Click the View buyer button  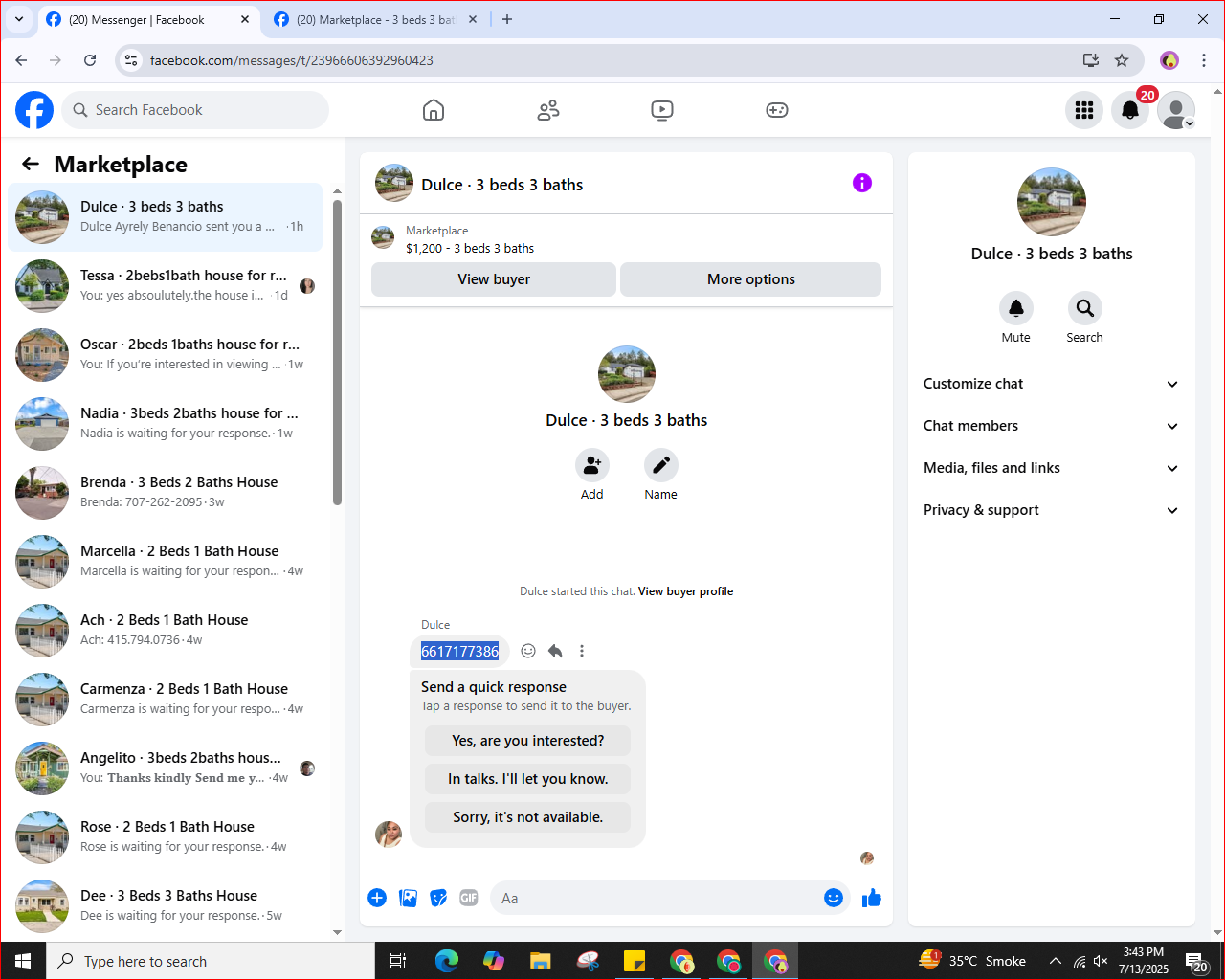point(494,279)
